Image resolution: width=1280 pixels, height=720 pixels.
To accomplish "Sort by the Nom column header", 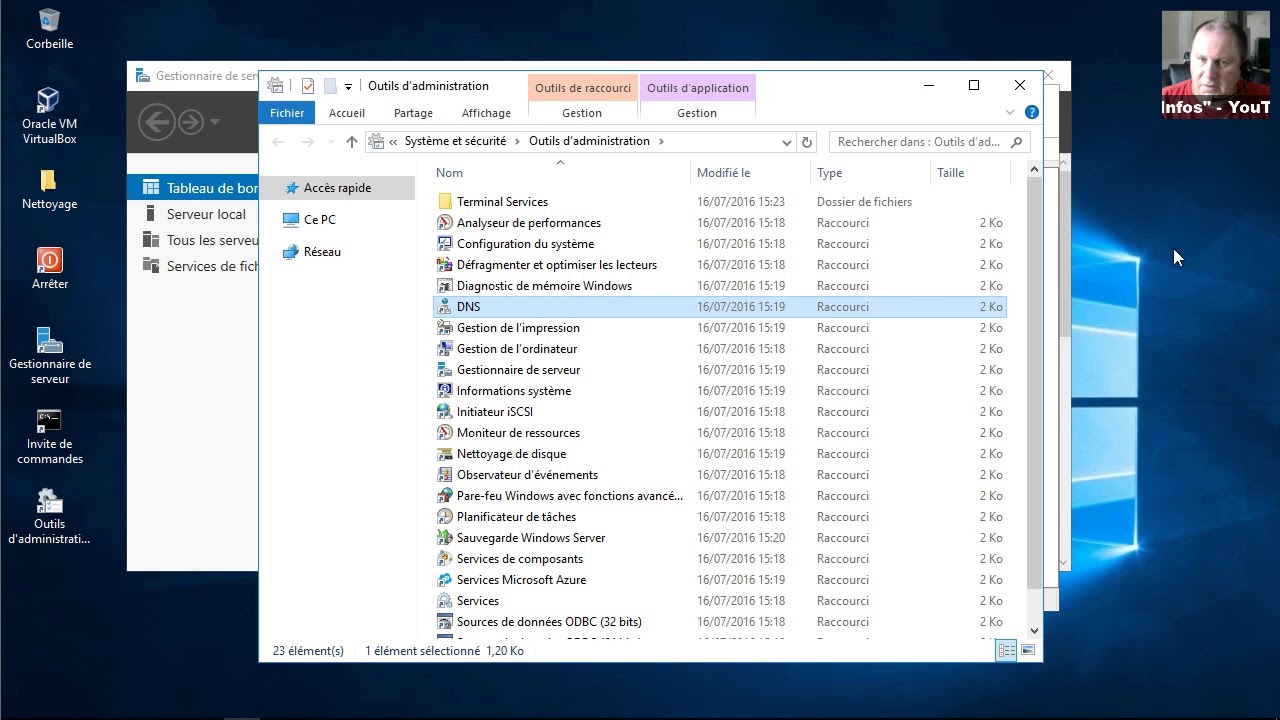I will pyautogui.click(x=560, y=173).
